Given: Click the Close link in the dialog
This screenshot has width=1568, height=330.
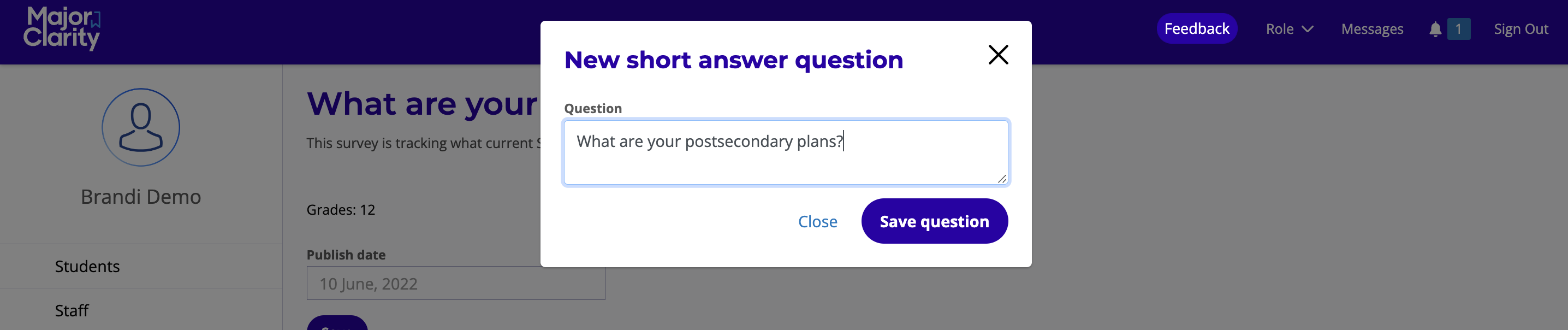Looking at the screenshot, I should [817, 222].
